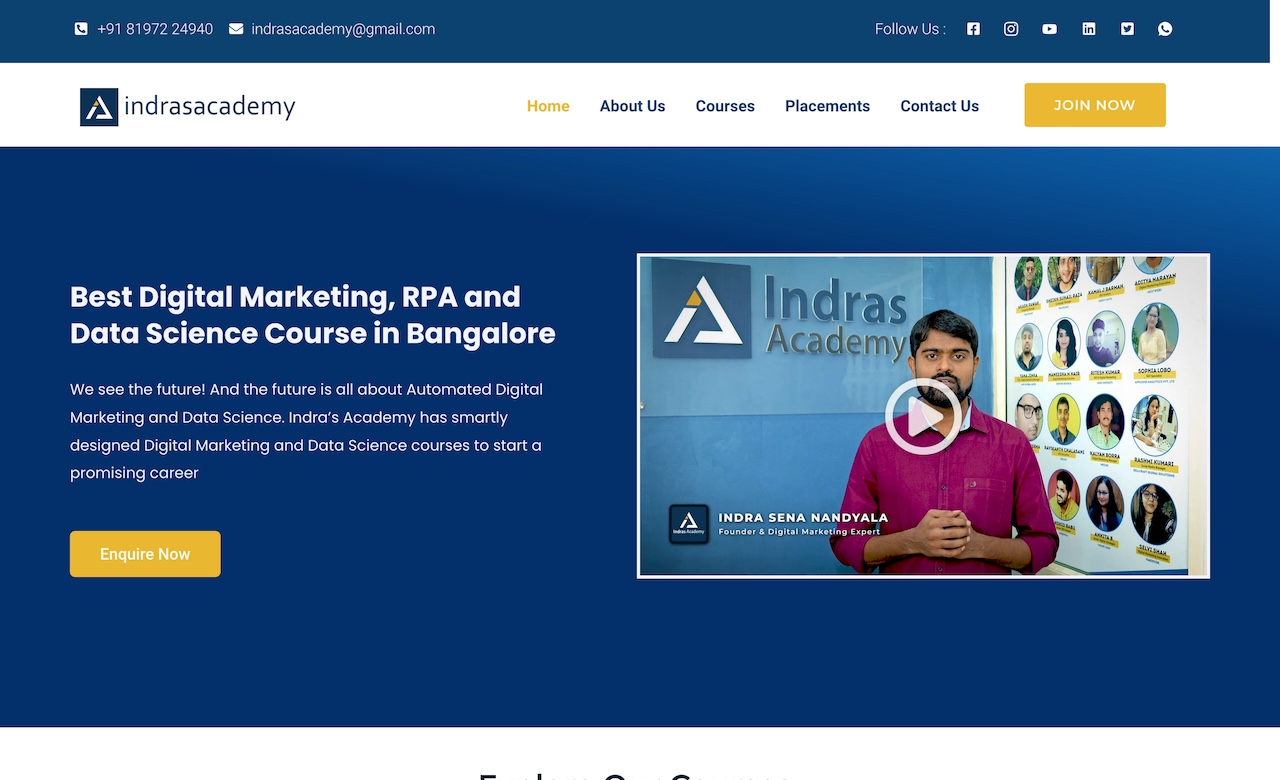Call the number +91 81972 24940

(x=155, y=29)
